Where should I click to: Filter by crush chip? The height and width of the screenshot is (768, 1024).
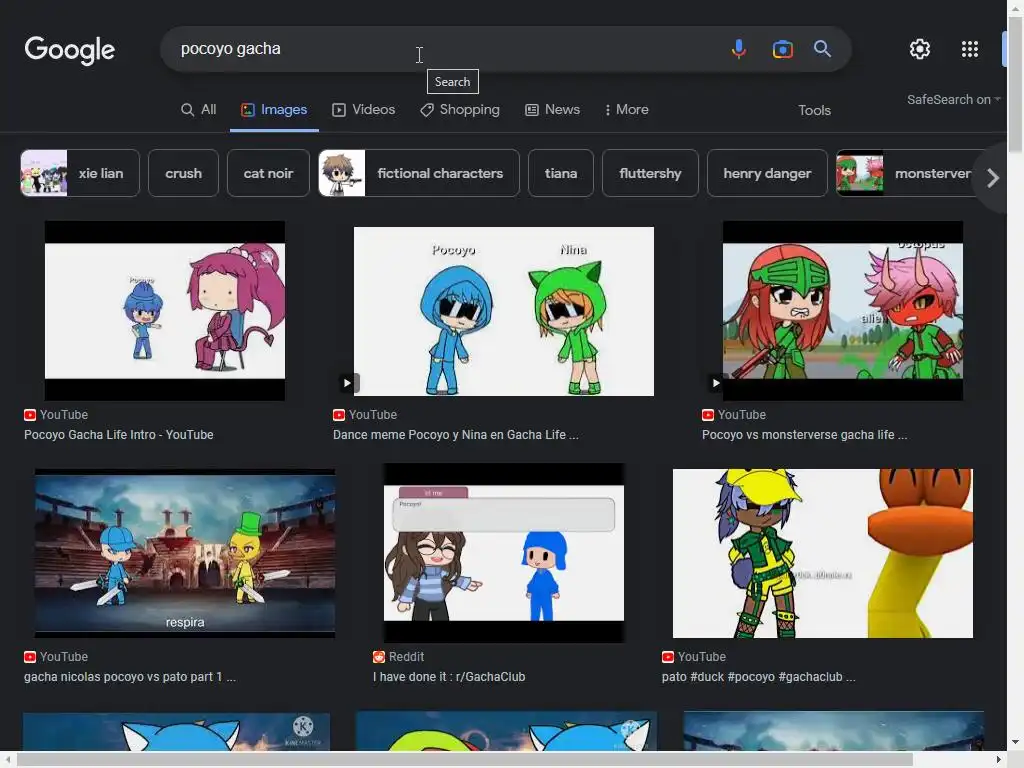[x=184, y=173]
